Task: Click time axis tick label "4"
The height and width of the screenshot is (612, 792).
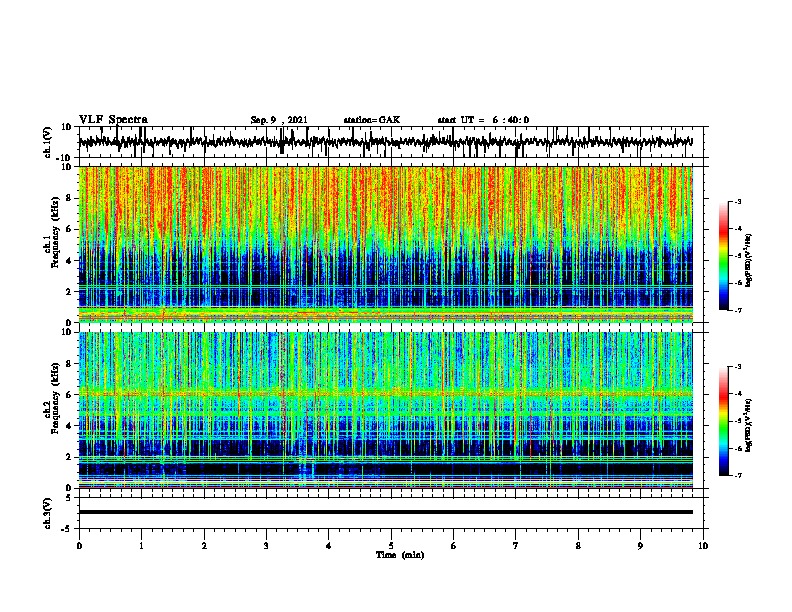Action: [x=329, y=546]
